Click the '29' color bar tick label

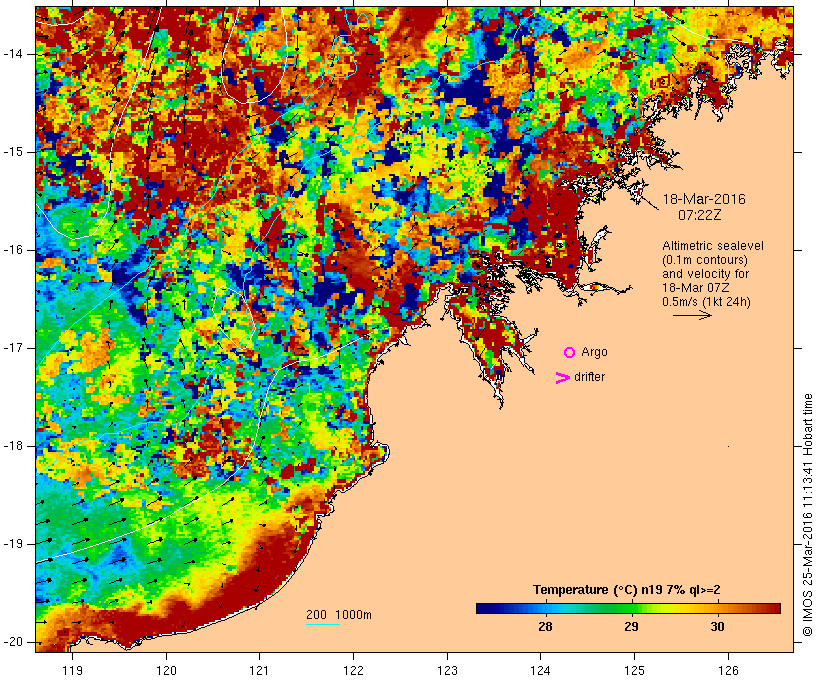coord(631,626)
